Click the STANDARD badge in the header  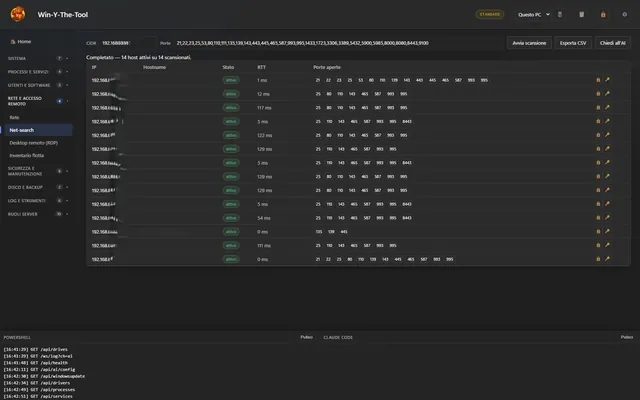pyautogui.click(x=489, y=14)
